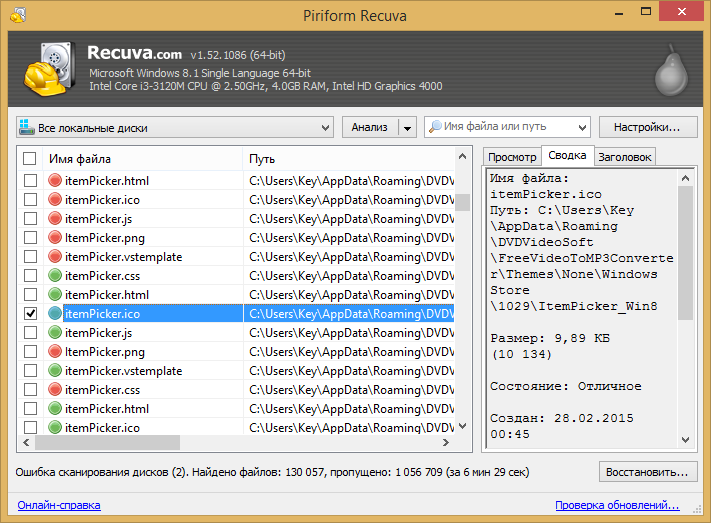
Task: Switch to the Заголовок tab
Action: pyautogui.click(x=624, y=157)
